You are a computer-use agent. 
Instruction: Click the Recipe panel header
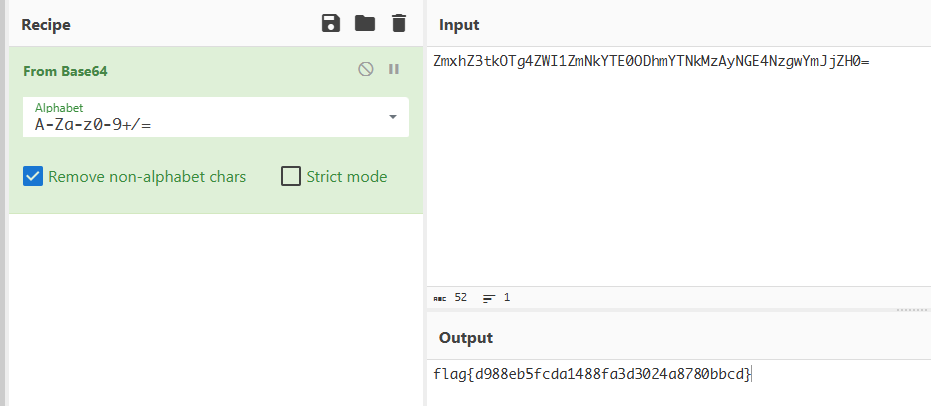(46, 24)
